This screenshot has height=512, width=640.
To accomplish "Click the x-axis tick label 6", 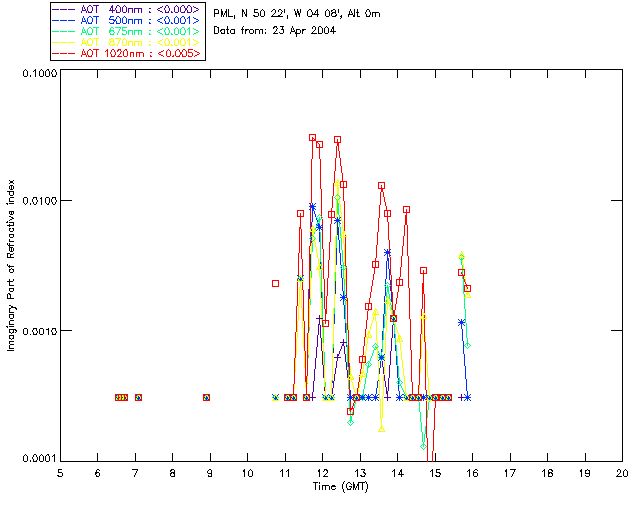I will pos(97,473).
